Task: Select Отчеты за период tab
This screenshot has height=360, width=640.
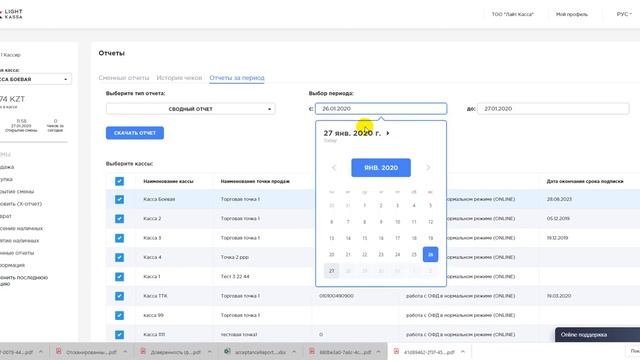Action: pos(237,78)
